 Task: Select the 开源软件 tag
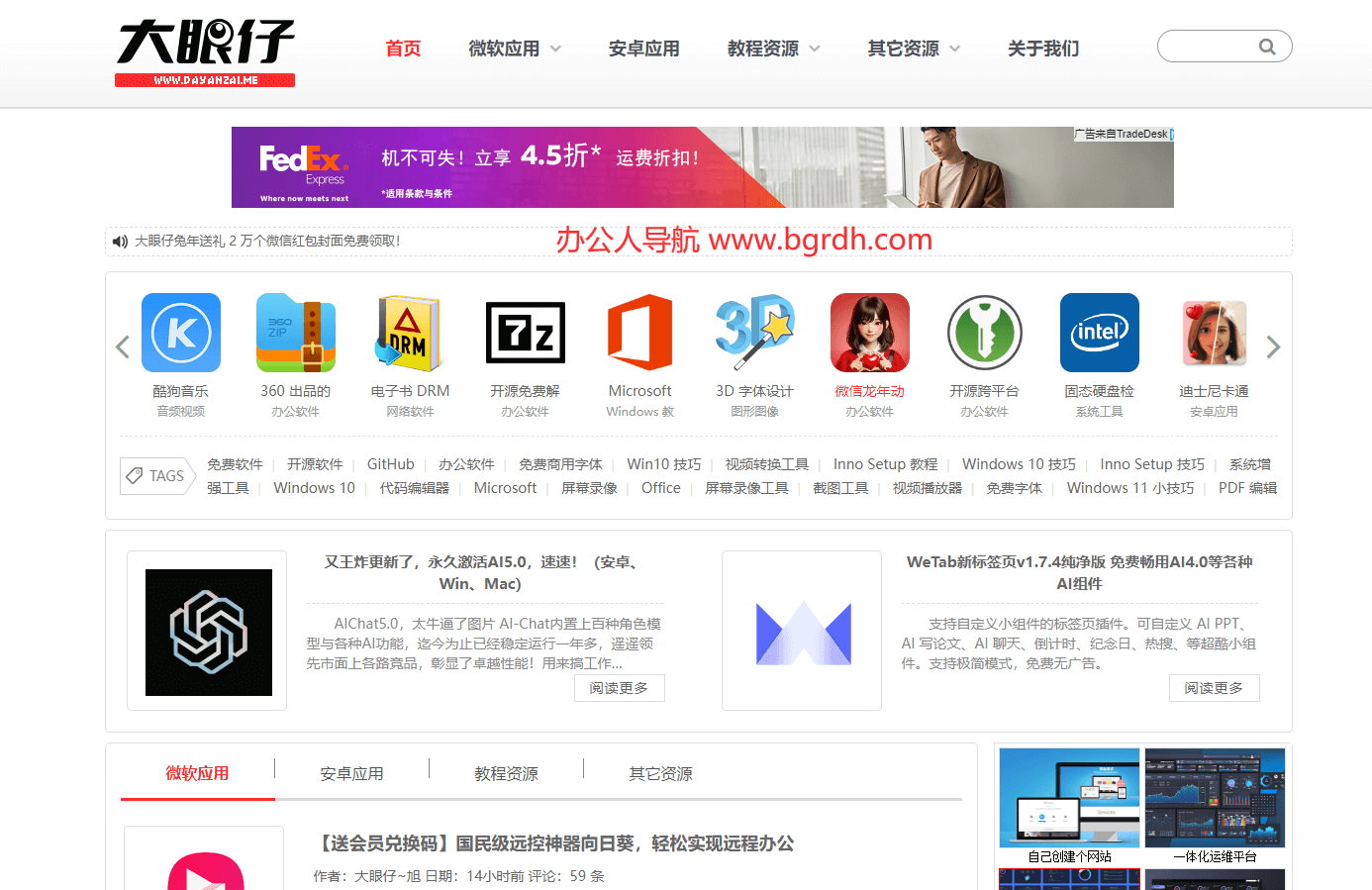click(x=315, y=464)
